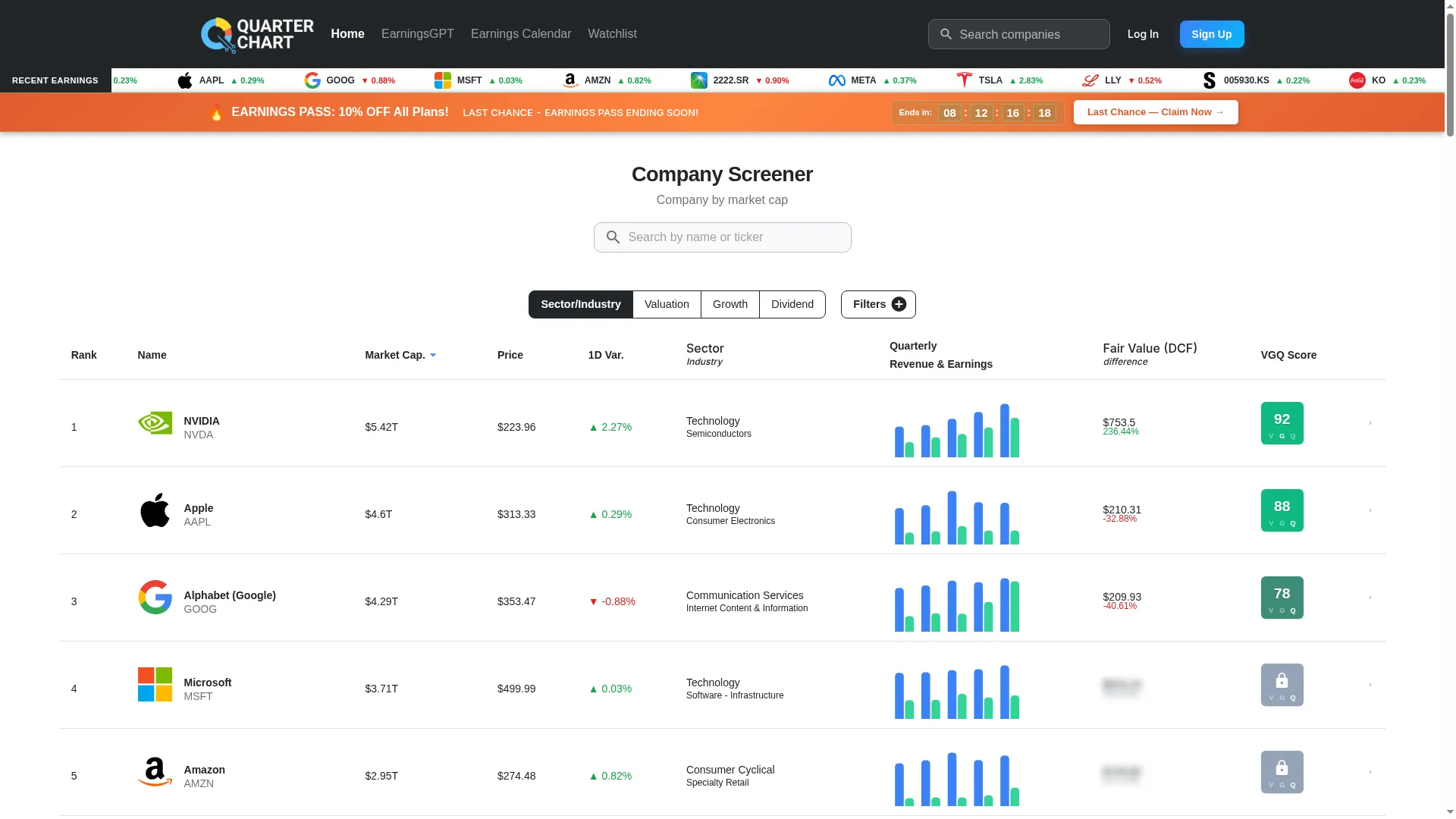Click the Microsoft icon in the earnings ticker
The width and height of the screenshot is (1456, 819).
(443, 80)
